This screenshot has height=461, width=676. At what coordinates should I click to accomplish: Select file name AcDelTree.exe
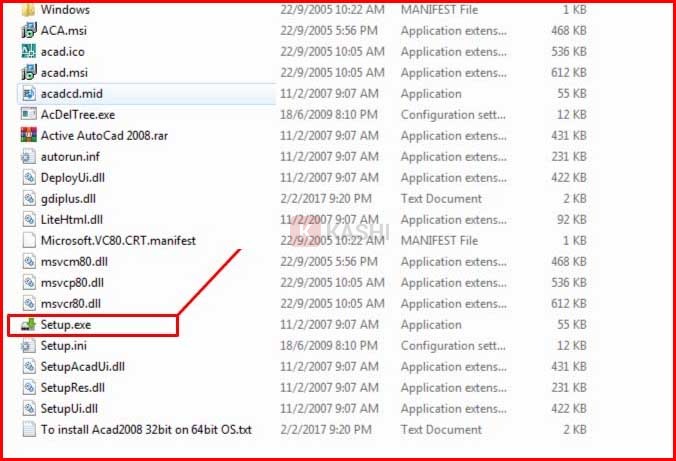[78, 115]
